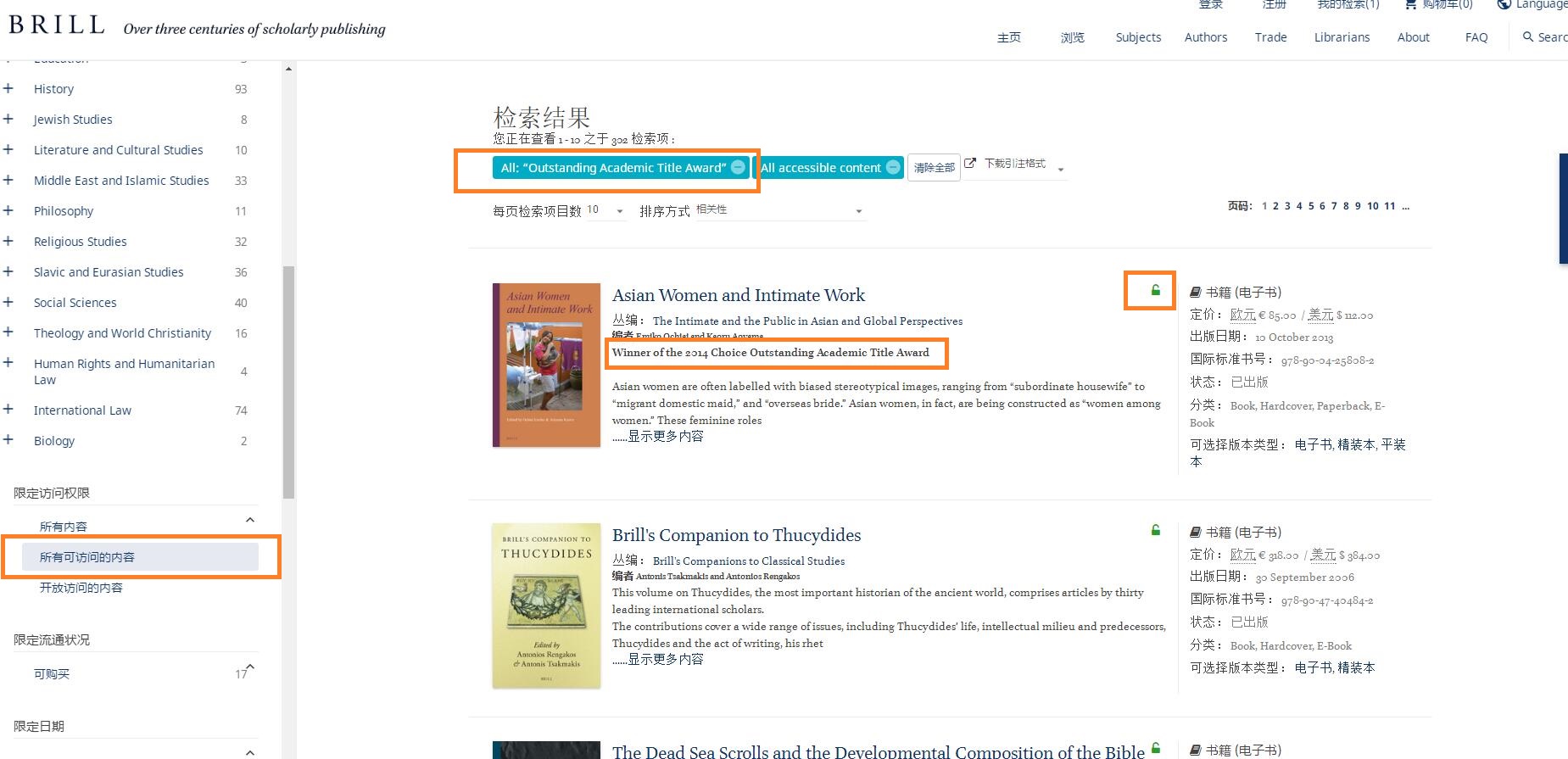The width and height of the screenshot is (1568, 759).
Task: Open the results-per-page dropdown
Action: click(605, 210)
